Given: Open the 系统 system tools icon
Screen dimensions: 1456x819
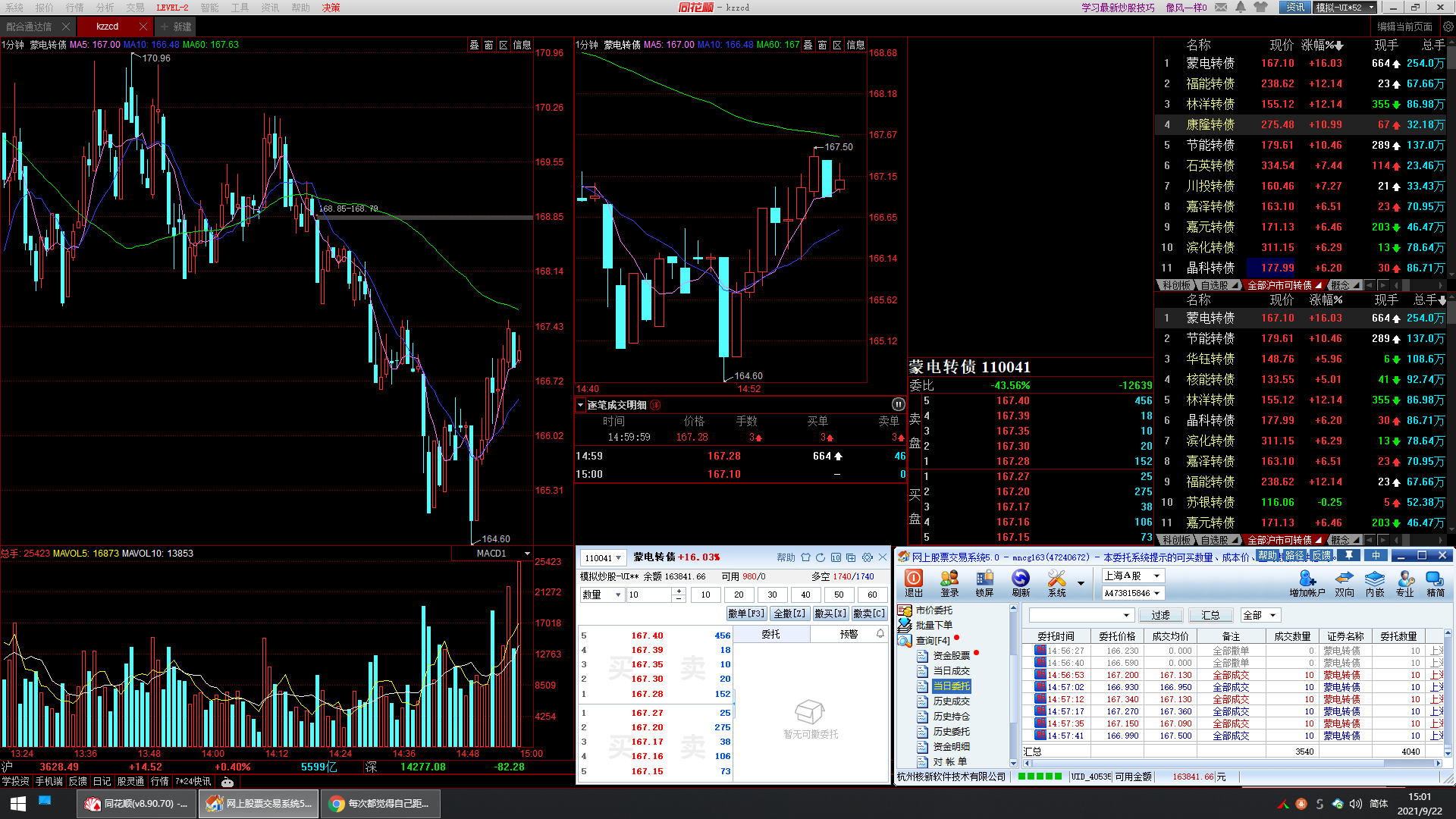Looking at the screenshot, I should coord(1056,583).
